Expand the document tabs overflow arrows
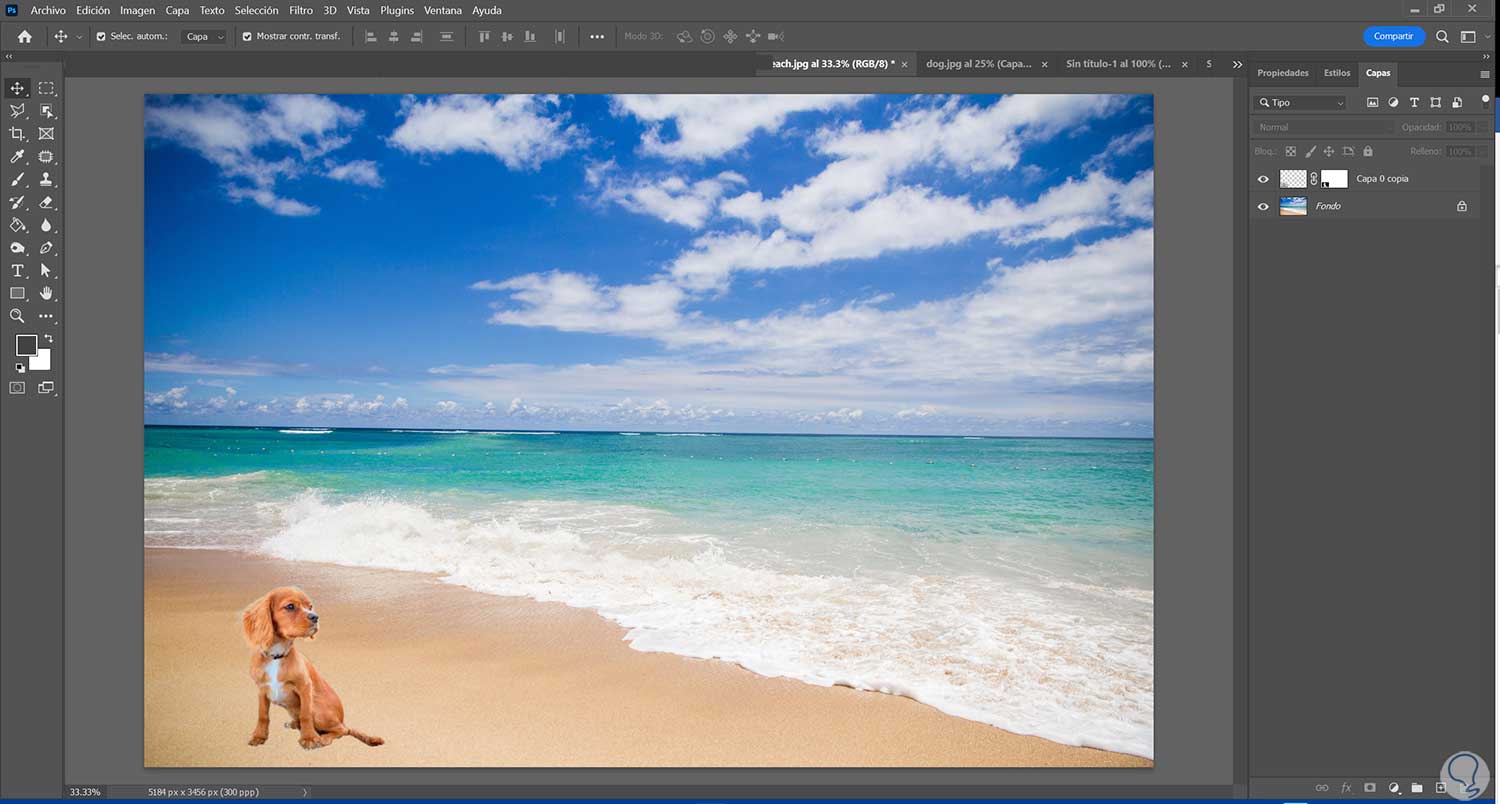 [x=1237, y=64]
